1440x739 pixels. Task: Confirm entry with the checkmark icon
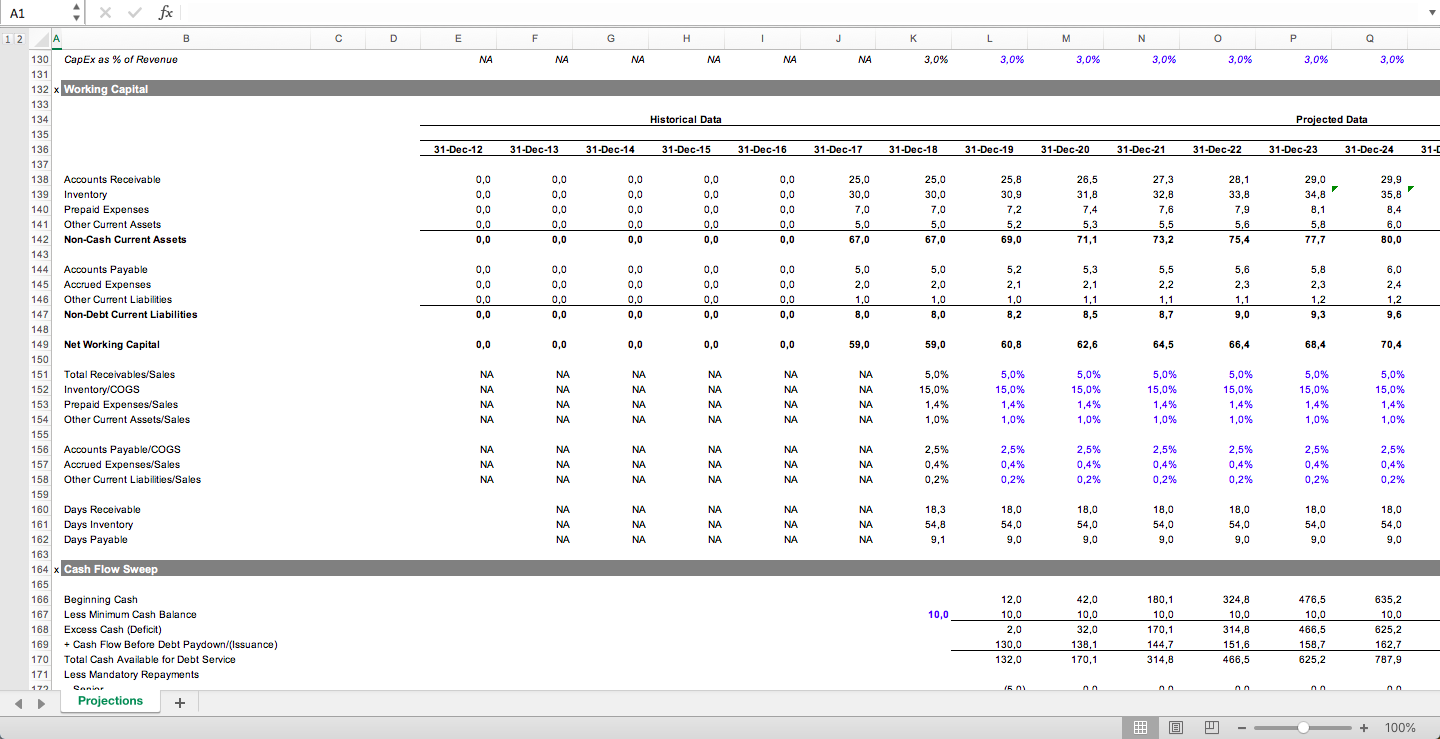[x=134, y=12]
